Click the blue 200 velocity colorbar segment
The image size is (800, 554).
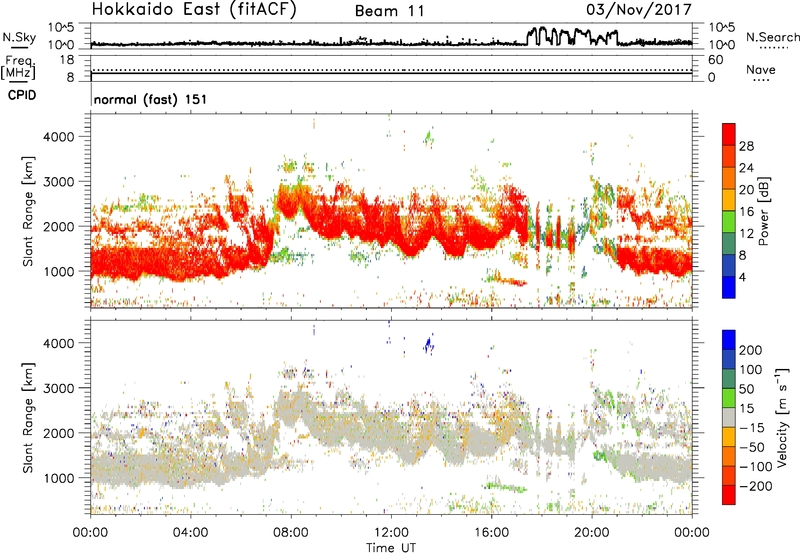pyautogui.click(x=729, y=340)
